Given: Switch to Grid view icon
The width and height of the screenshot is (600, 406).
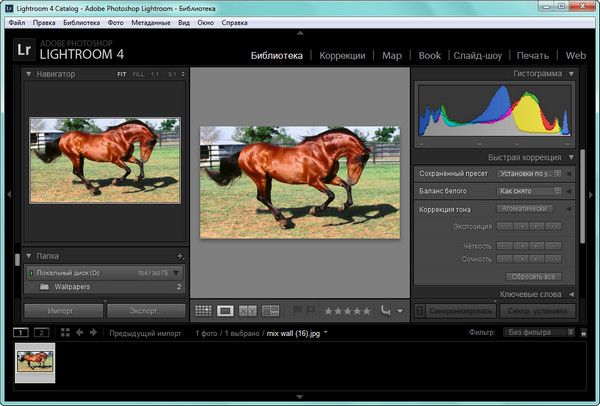Looking at the screenshot, I should [x=203, y=311].
